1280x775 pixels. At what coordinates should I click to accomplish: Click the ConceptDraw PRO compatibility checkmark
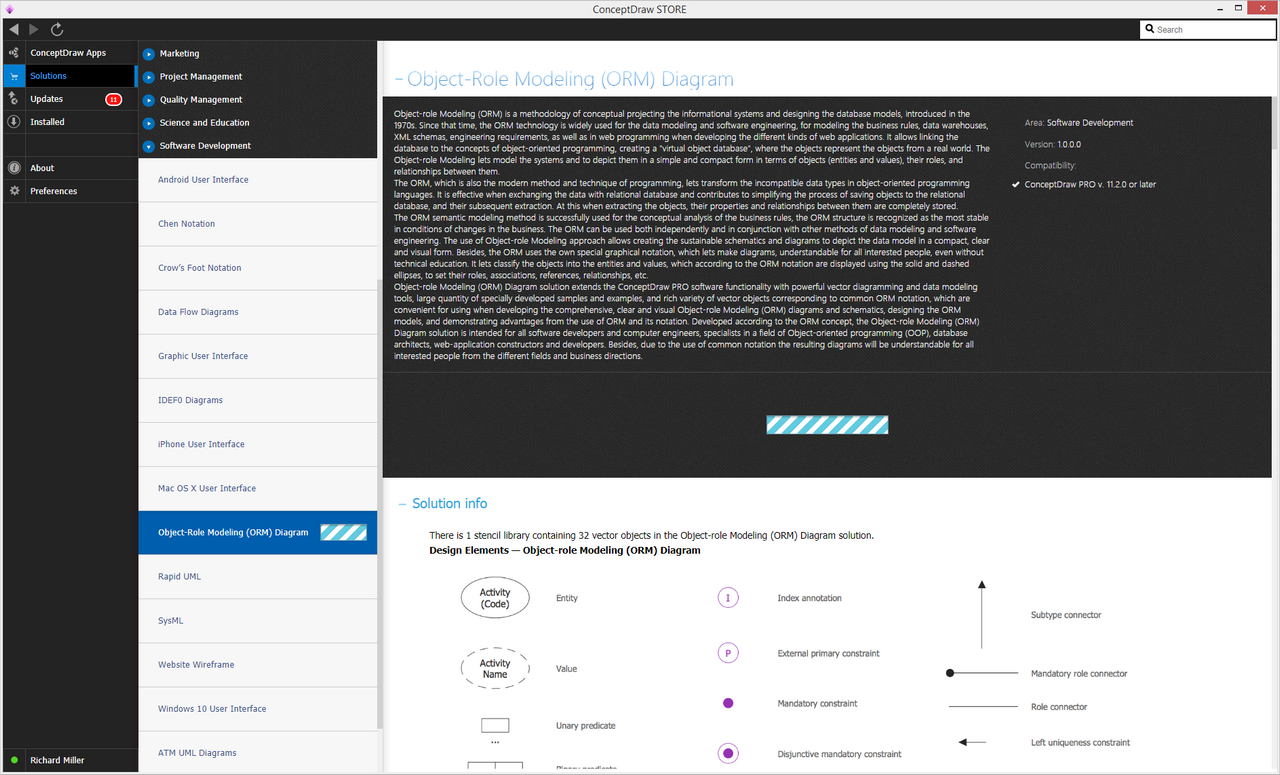(1016, 185)
